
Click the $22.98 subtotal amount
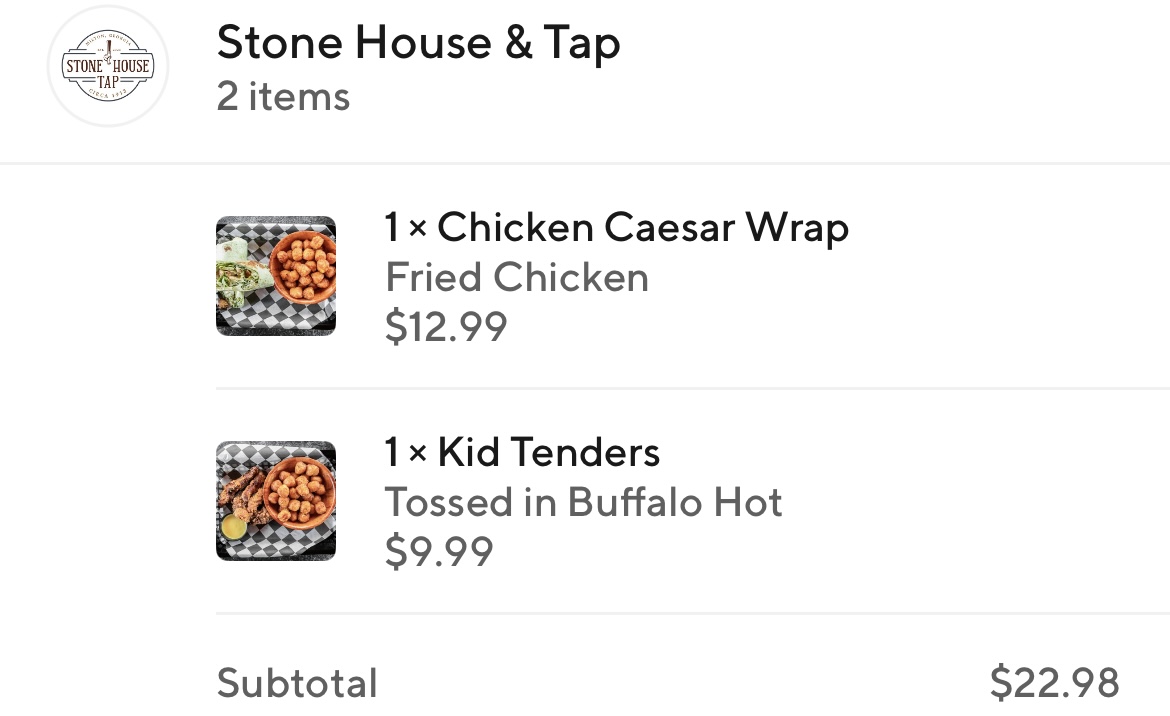point(1054,683)
